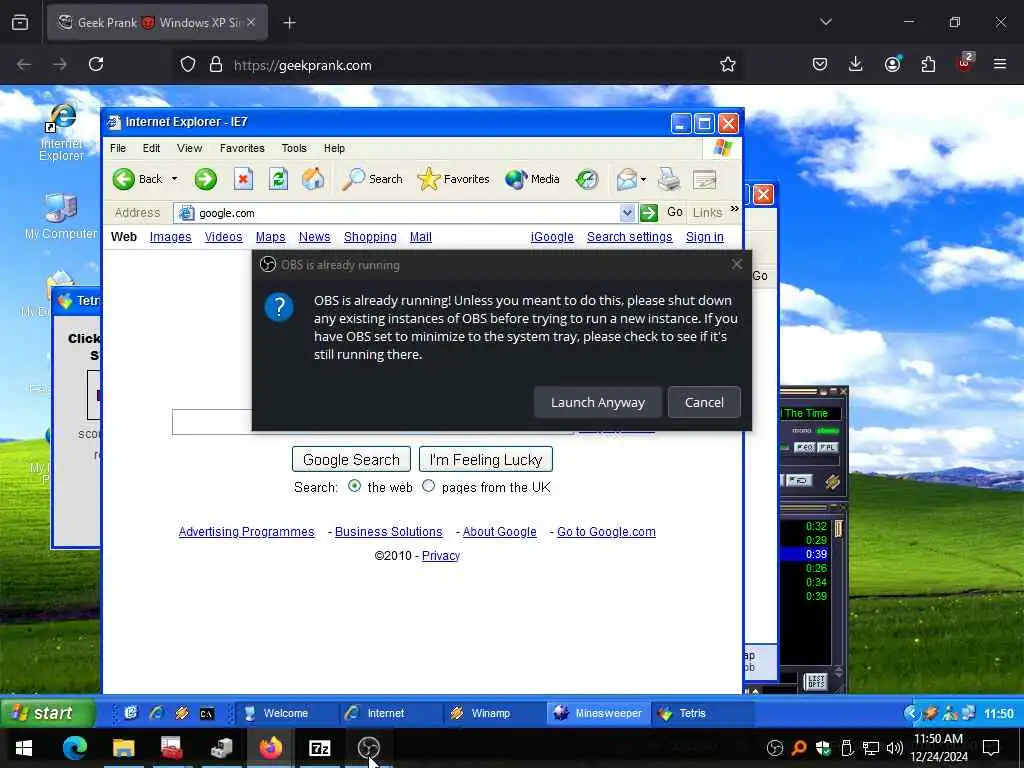Switch to Tetris in XP taskbar
The width and height of the screenshot is (1024, 768).
702,713
